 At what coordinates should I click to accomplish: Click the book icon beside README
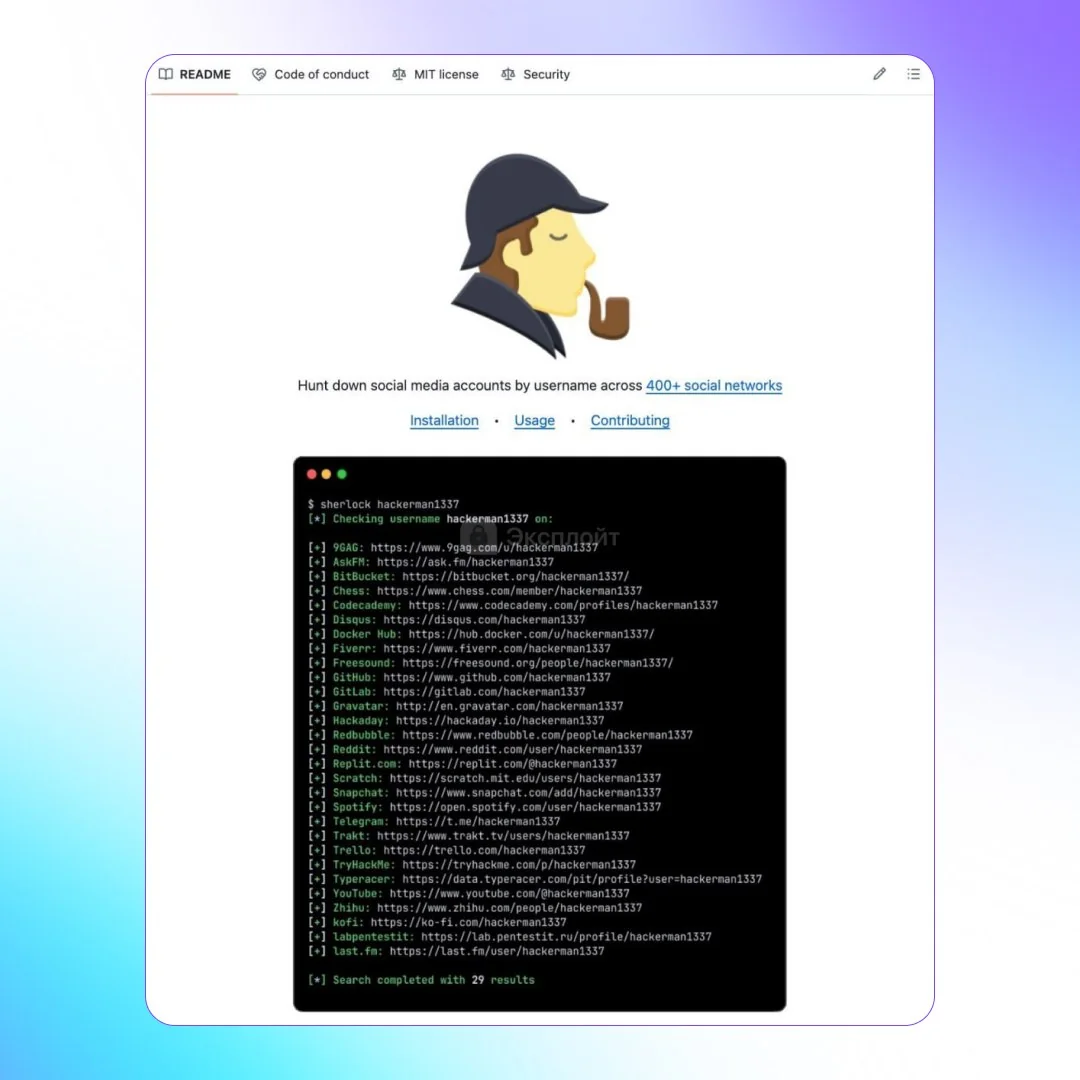pos(166,74)
